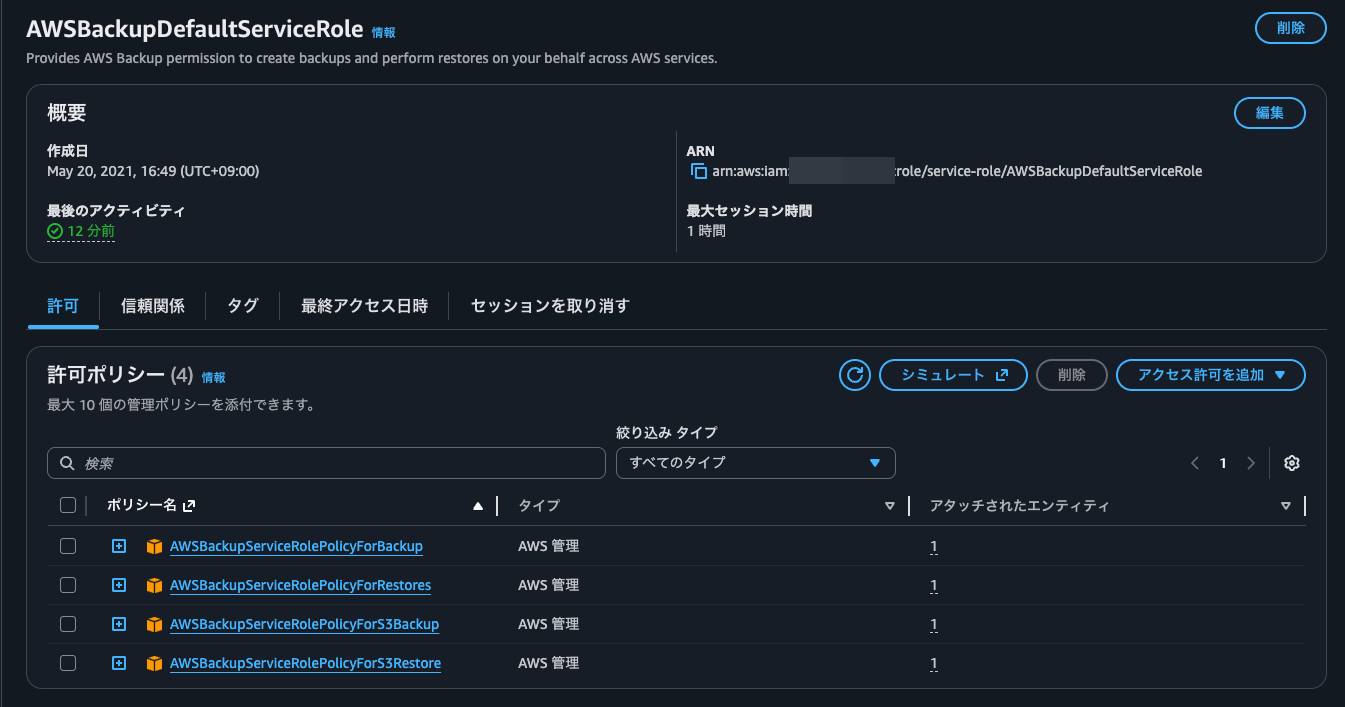Select the AWSBackupServiceRolePolicyForS3Backup row checkbox
The height and width of the screenshot is (707, 1345).
coord(67,623)
